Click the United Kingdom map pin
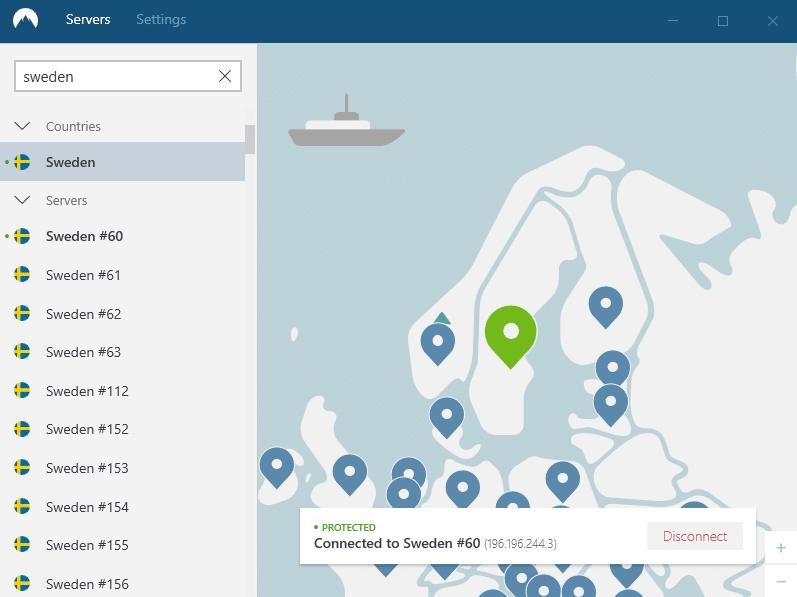This screenshot has height=597, width=797. (x=350, y=475)
